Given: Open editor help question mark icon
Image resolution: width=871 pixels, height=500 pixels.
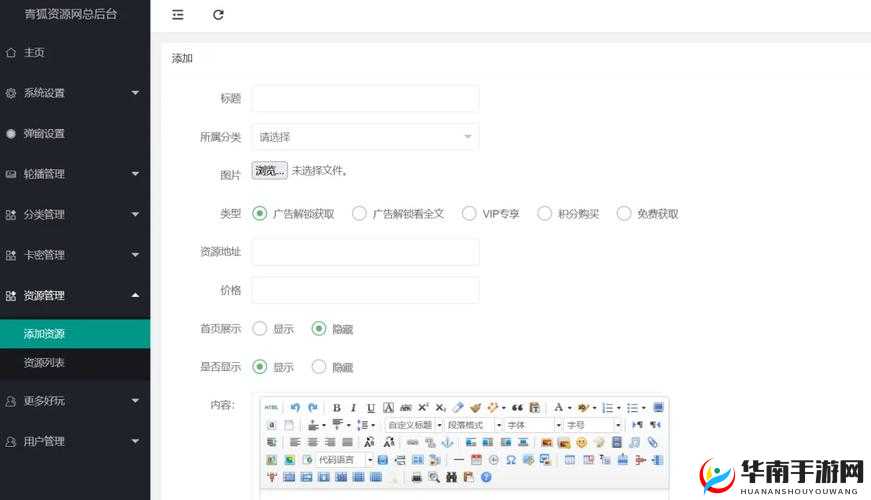Looking at the screenshot, I should point(486,477).
